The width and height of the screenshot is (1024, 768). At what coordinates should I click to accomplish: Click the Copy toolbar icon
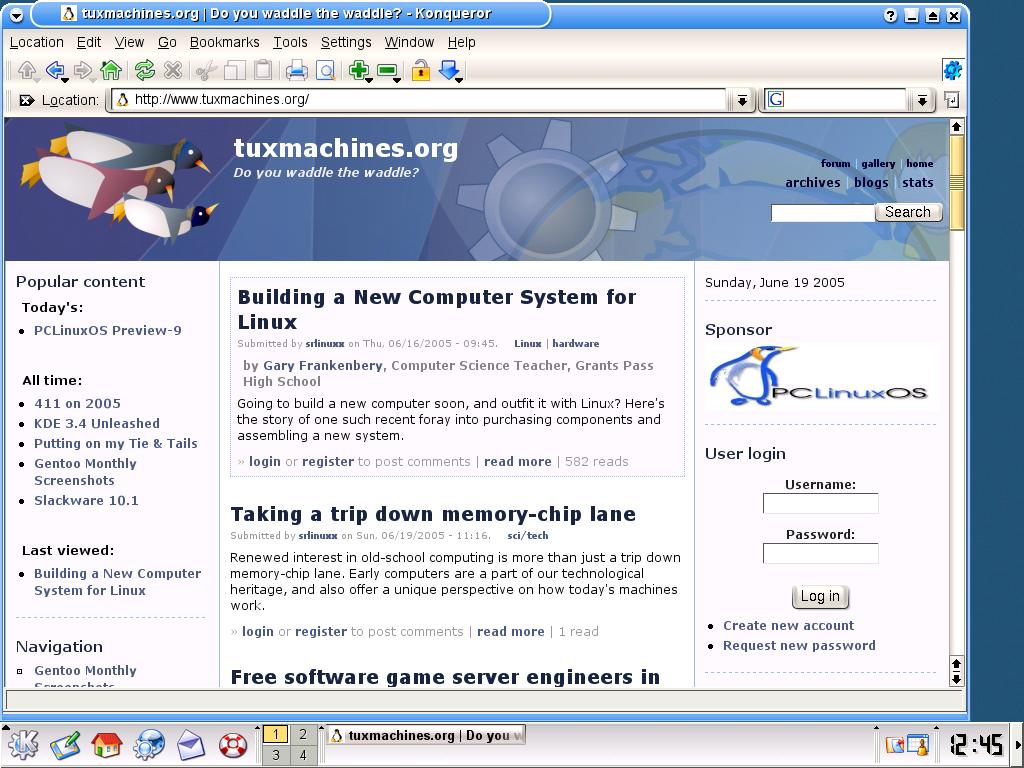coord(234,70)
